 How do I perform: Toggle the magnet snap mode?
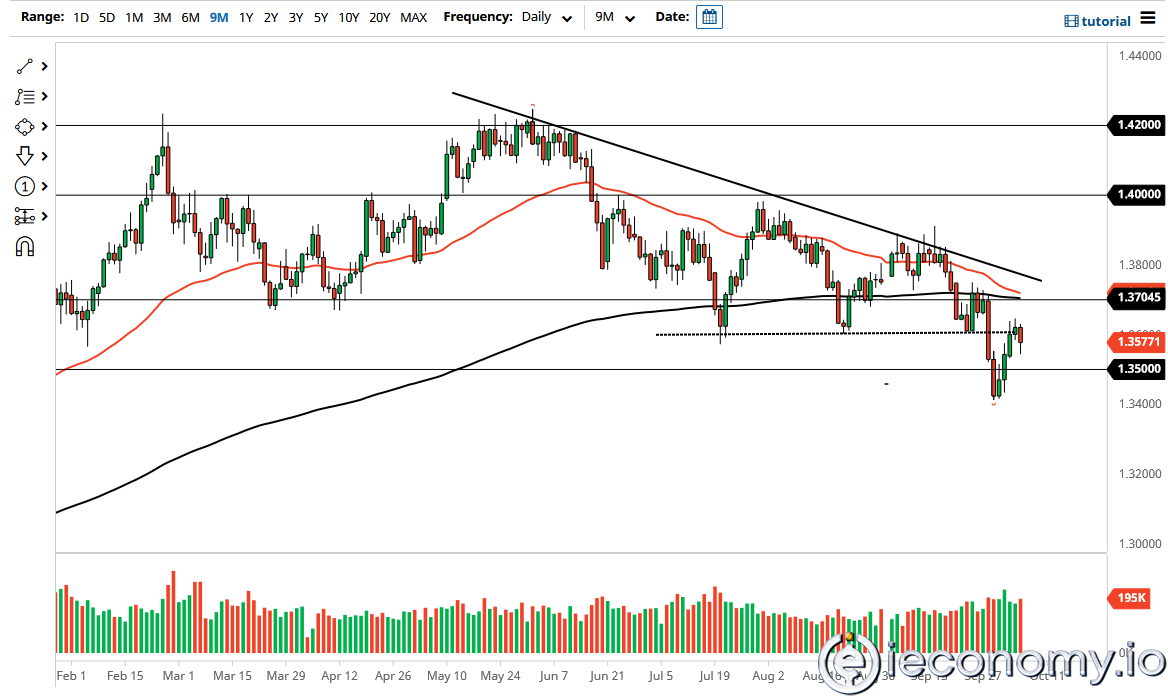pos(25,246)
